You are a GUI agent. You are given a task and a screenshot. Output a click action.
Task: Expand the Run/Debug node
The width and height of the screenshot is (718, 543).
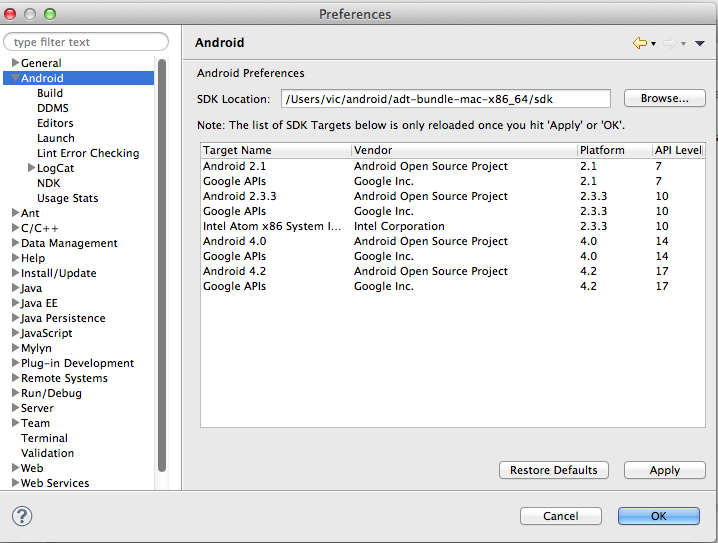tap(15, 392)
